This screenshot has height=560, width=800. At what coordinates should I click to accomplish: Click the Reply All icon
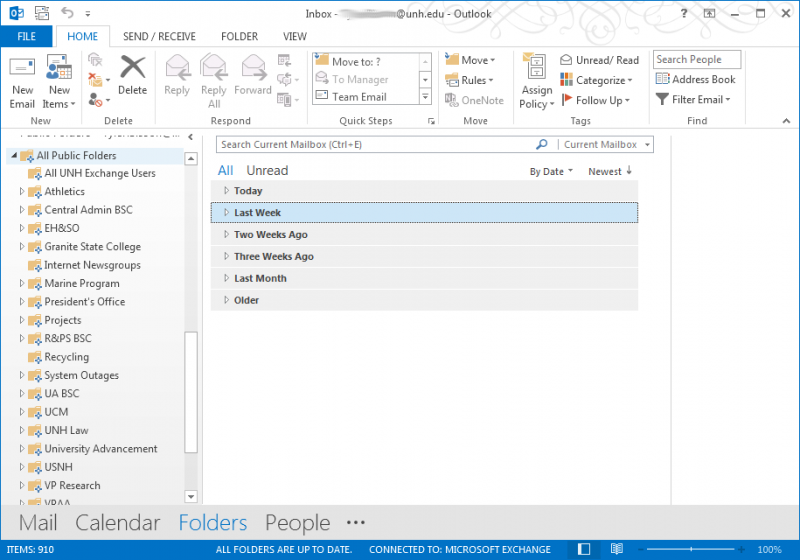[x=214, y=82]
